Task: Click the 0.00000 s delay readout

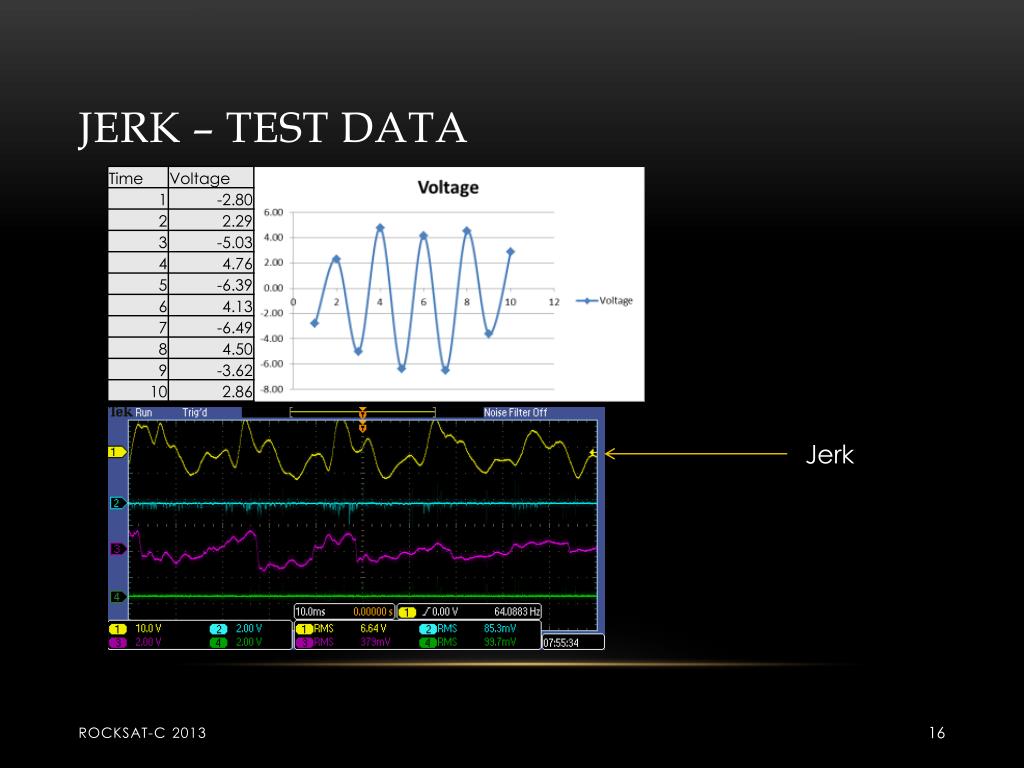Action: (x=373, y=612)
